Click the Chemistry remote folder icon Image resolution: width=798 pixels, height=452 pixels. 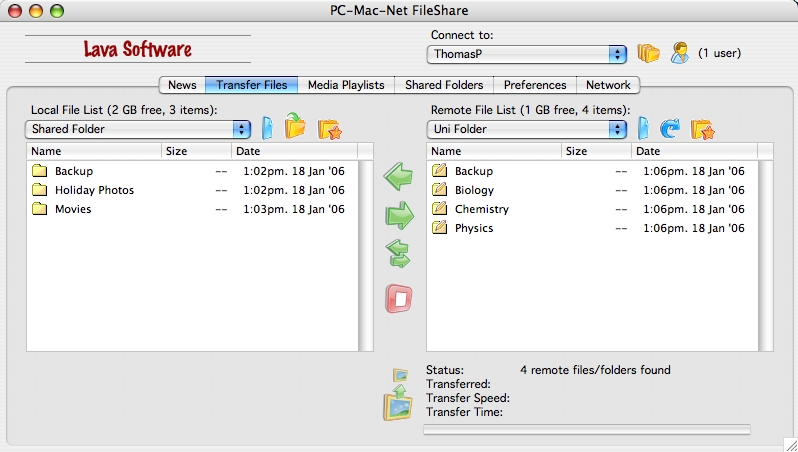click(439, 208)
